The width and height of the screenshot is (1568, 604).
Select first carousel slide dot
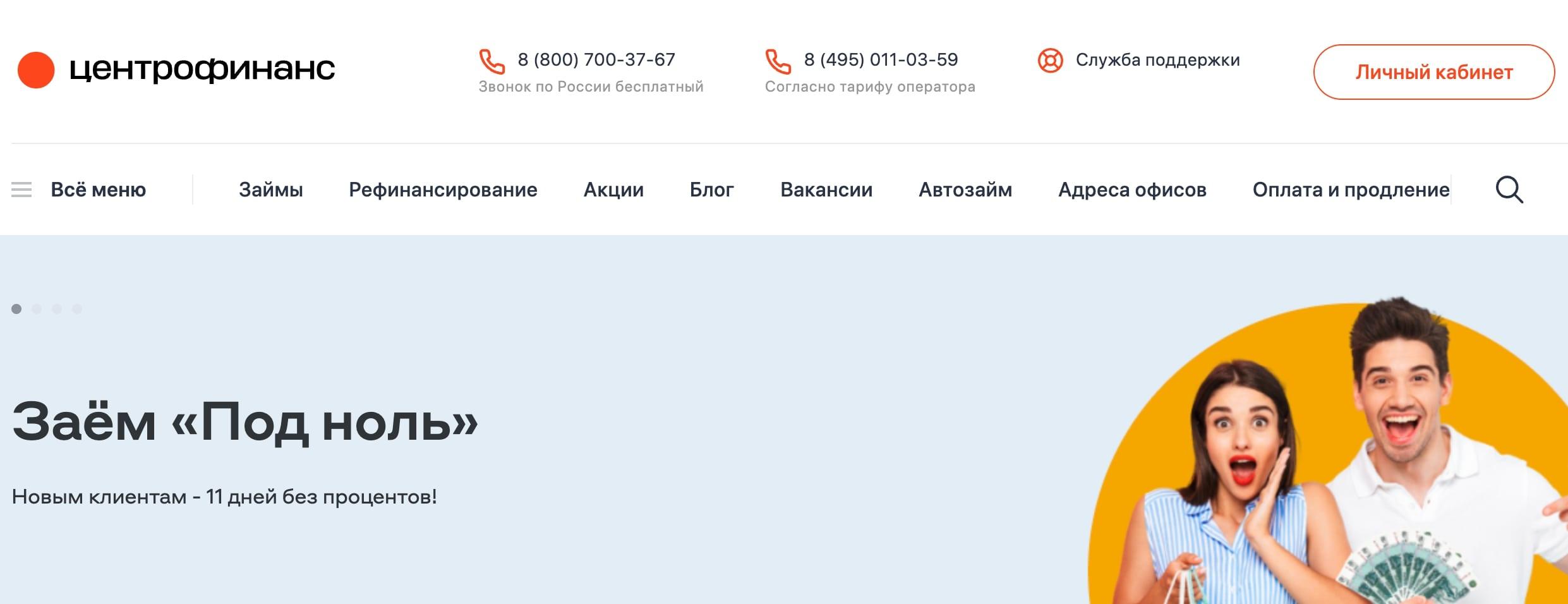(16, 309)
